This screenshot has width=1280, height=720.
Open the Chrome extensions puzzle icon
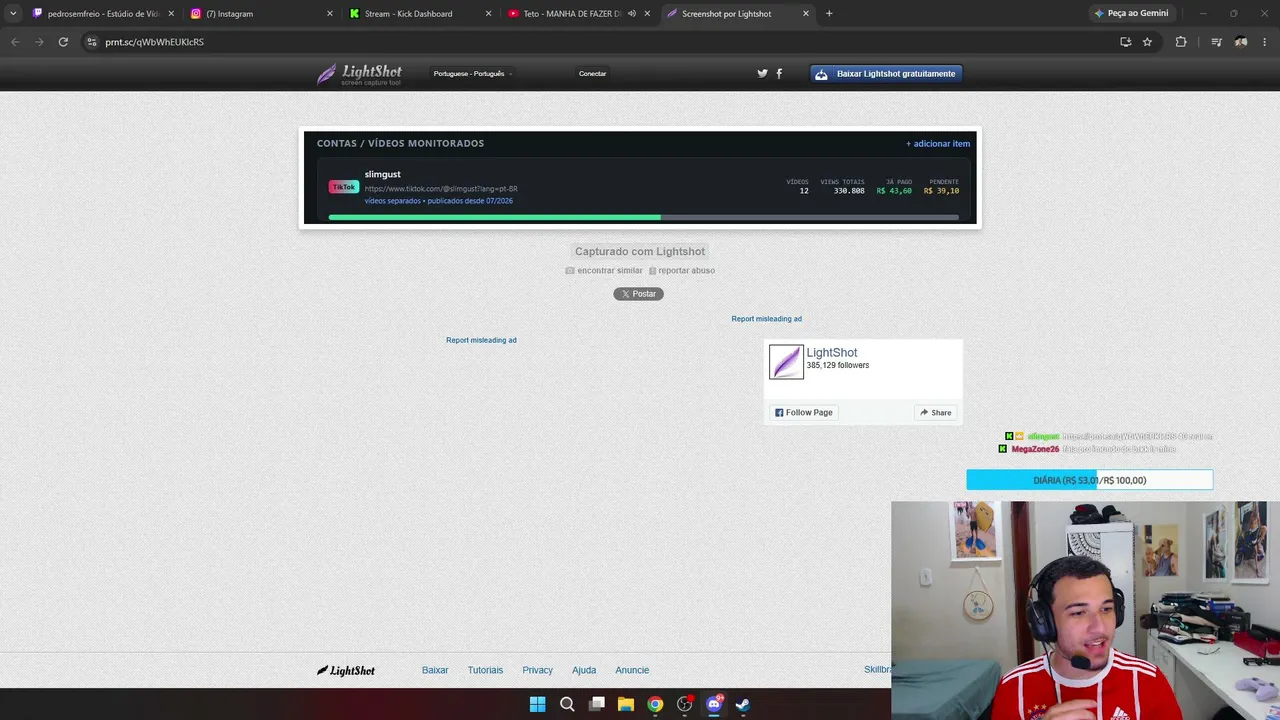pos(1181,42)
